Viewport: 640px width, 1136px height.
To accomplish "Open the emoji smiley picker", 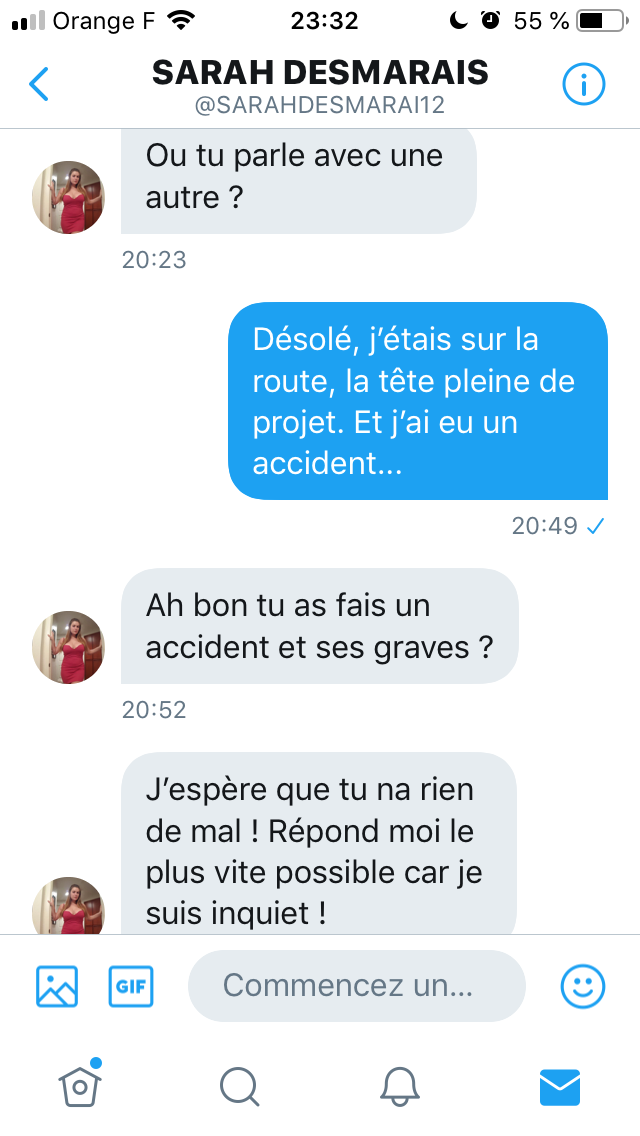I will [x=583, y=986].
